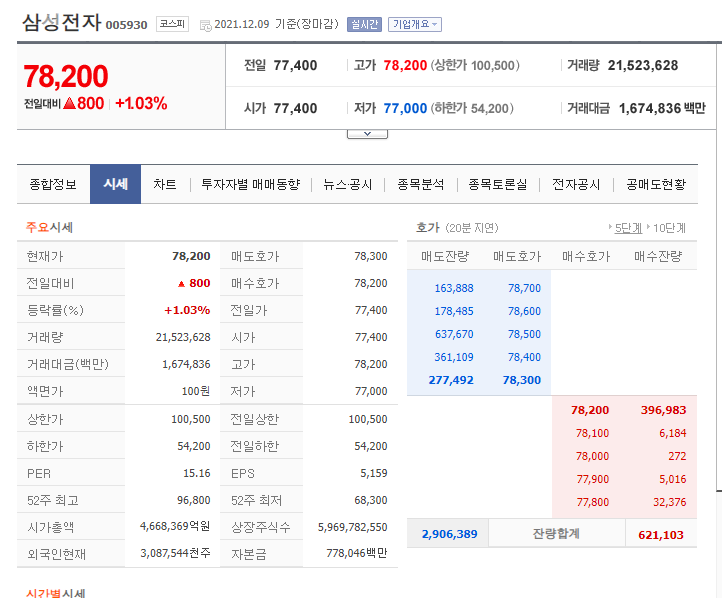Open 투자자별 매매동향 tab
The height and width of the screenshot is (598, 722).
[x=250, y=185]
